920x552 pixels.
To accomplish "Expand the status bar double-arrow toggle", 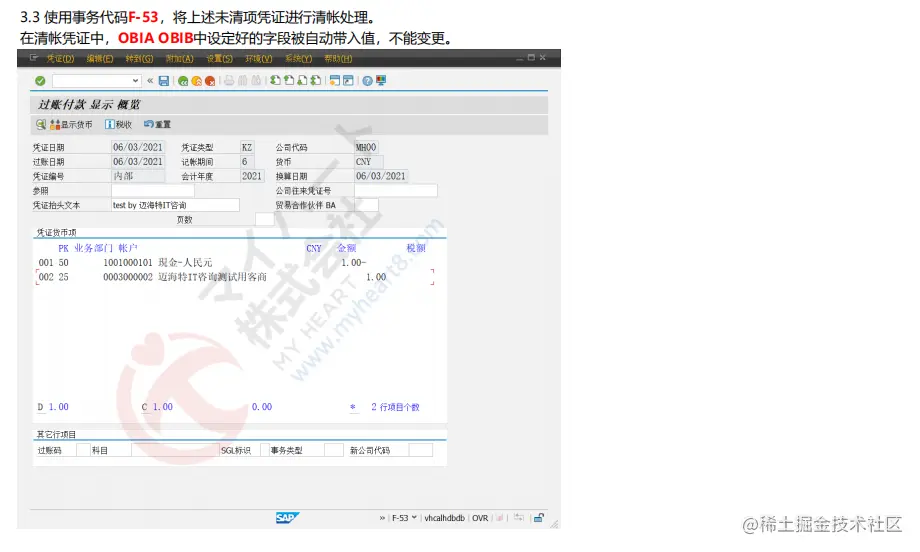I will [x=382, y=518].
